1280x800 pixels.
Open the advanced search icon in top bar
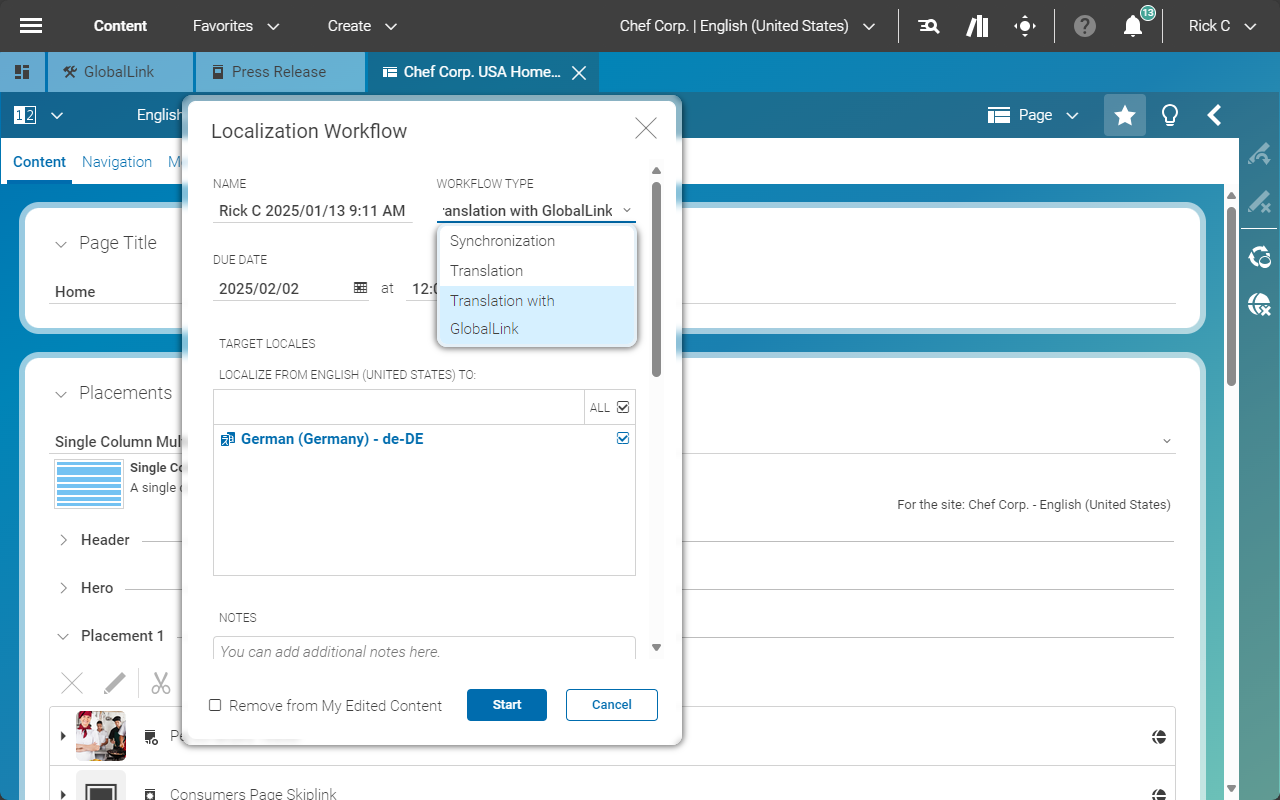(x=927, y=25)
